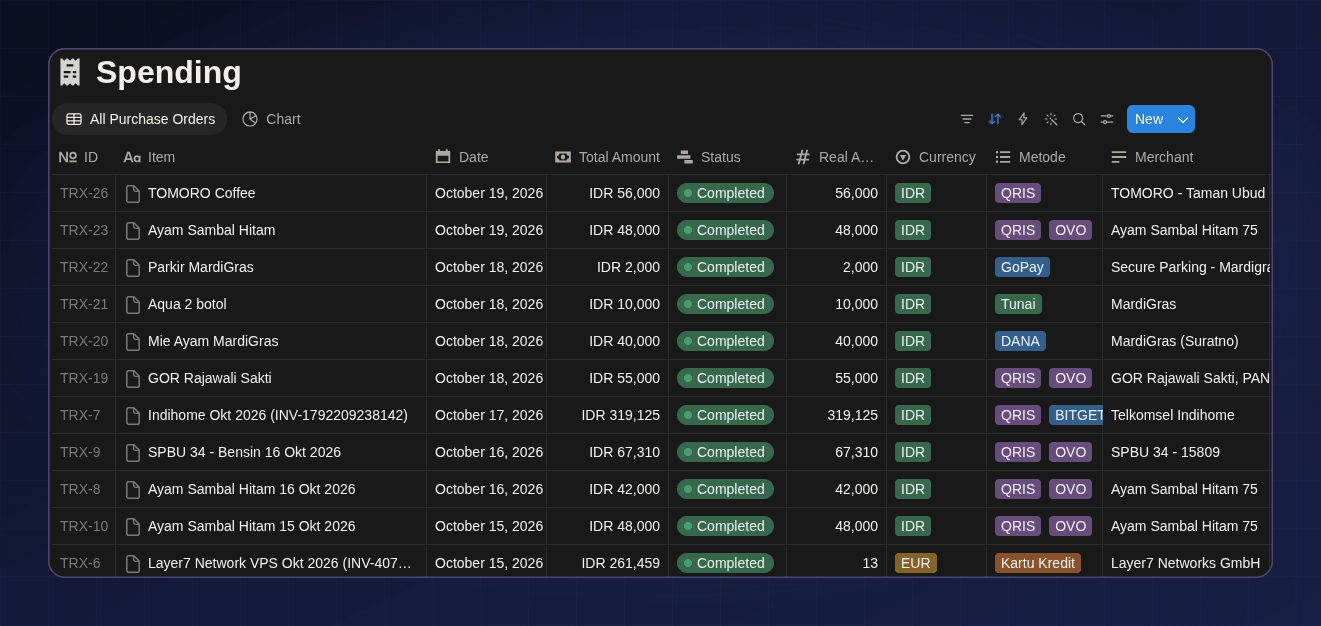Switch to All Purchase Orders tab
Image resolution: width=1321 pixels, height=626 pixels.
(x=140, y=119)
